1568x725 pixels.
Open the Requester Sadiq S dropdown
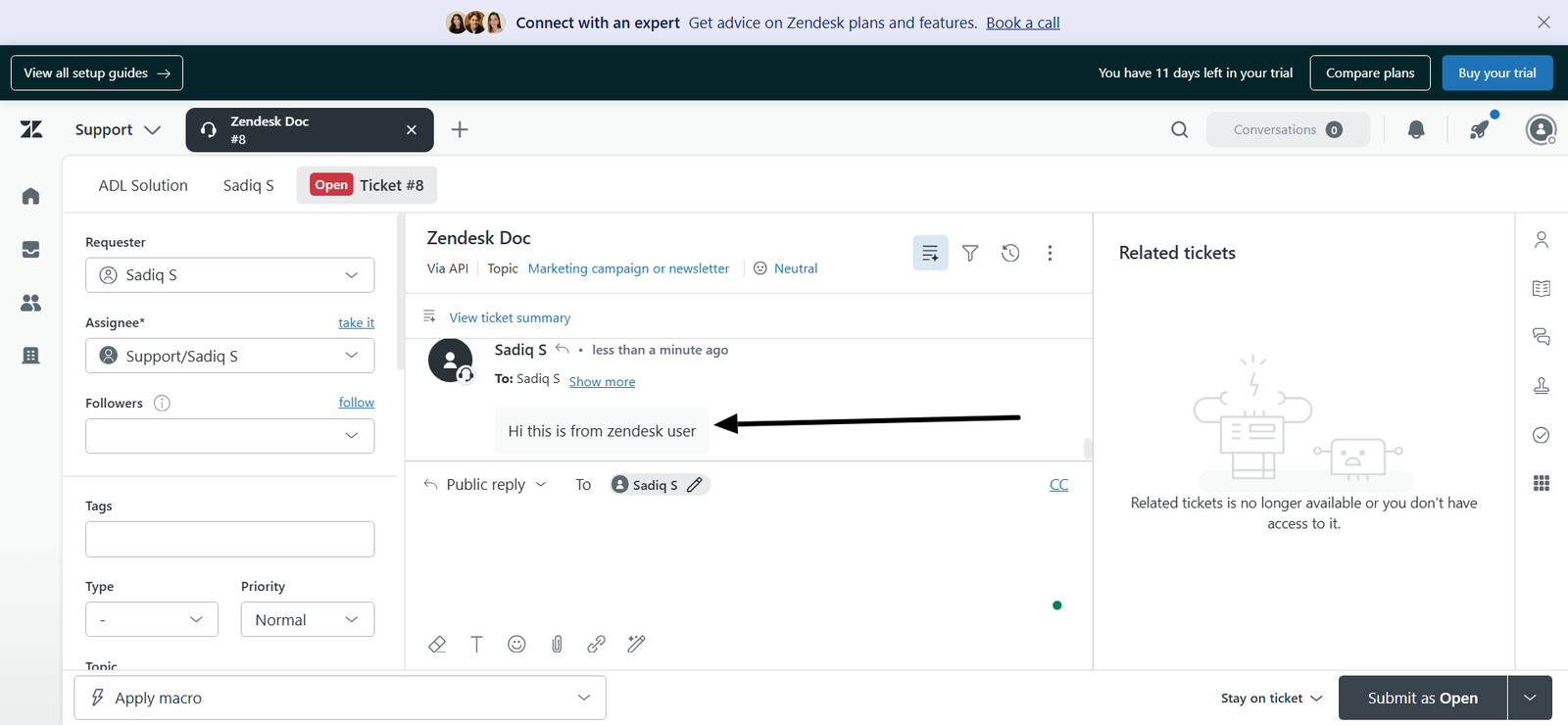(230, 275)
